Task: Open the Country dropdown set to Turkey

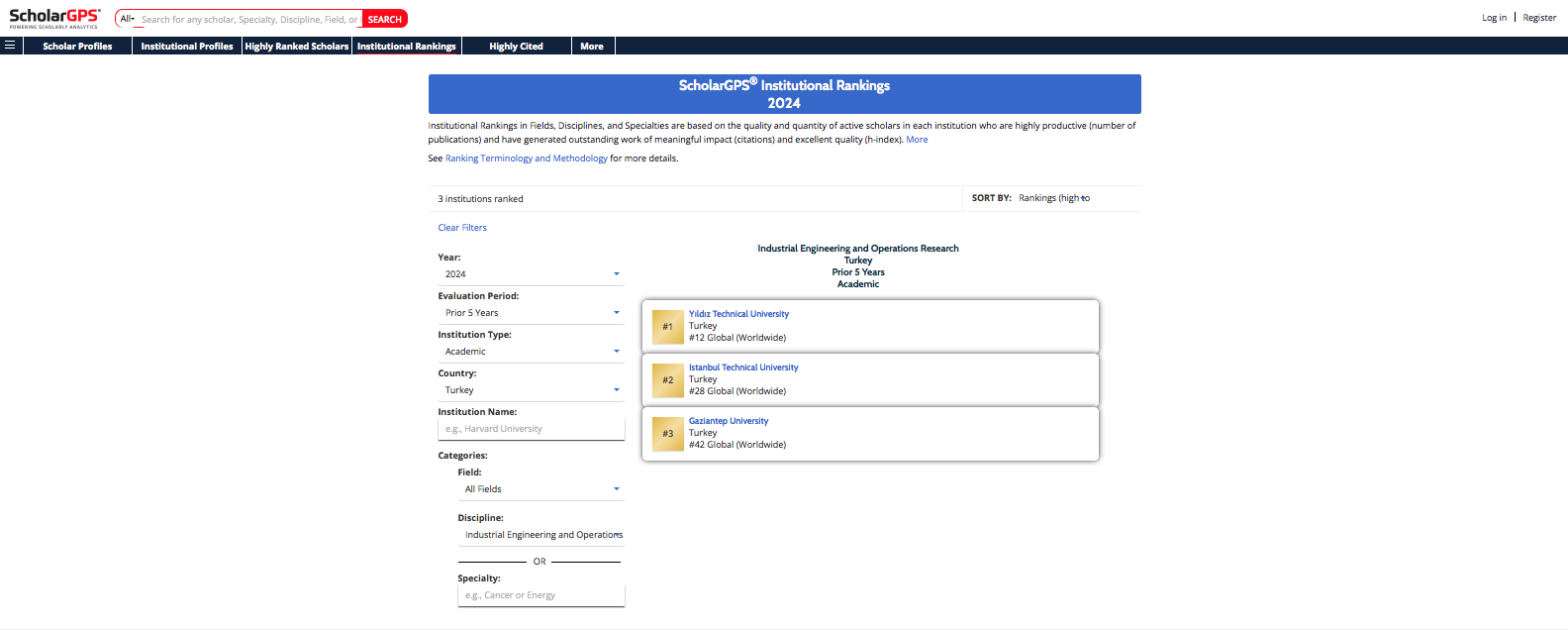Action: click(x=531, y=390)
